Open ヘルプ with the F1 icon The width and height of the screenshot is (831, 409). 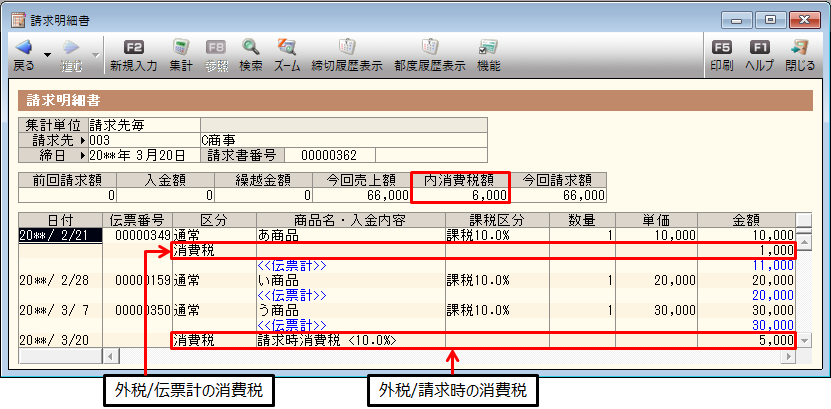pos(760,47)
